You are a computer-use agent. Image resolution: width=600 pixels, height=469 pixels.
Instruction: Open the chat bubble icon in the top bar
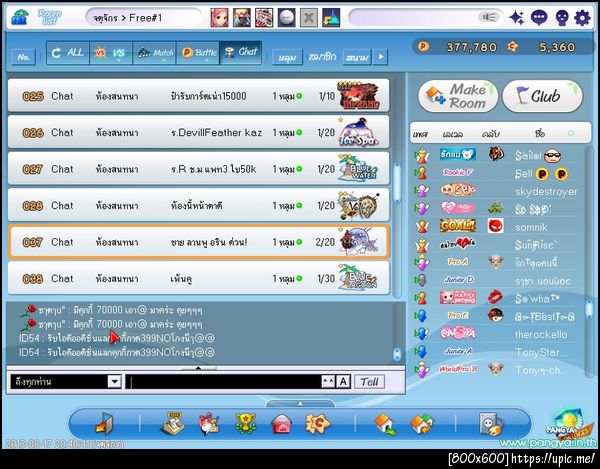tap(539, 18)
